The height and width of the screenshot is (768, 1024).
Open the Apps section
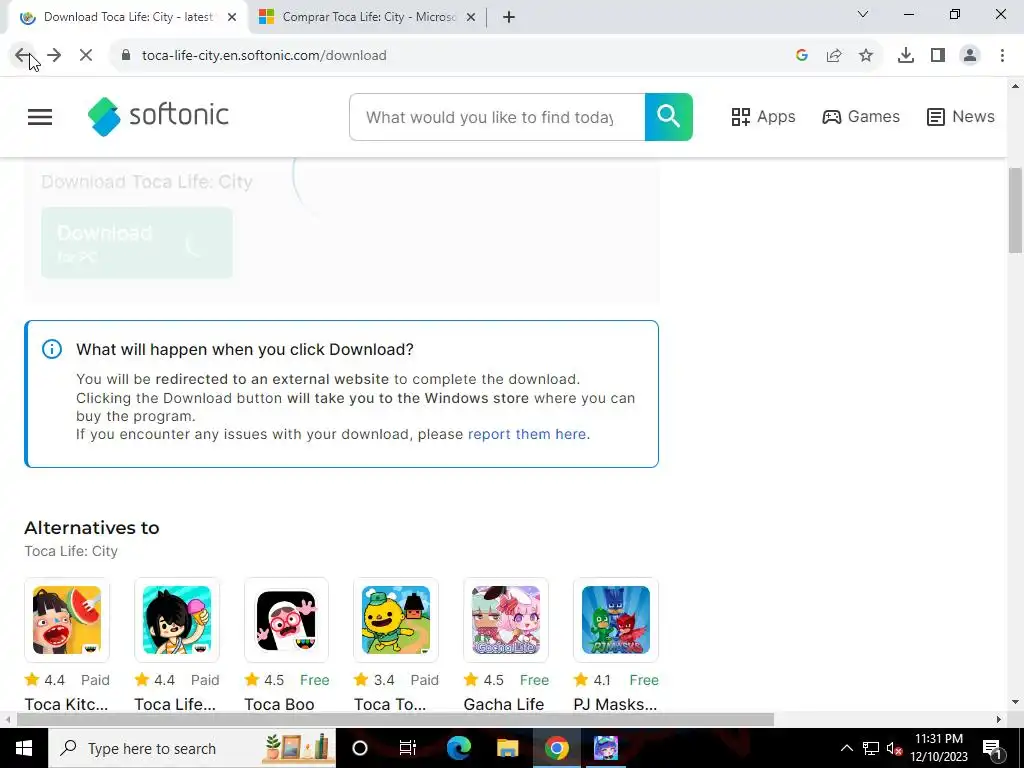coord(763,117)
